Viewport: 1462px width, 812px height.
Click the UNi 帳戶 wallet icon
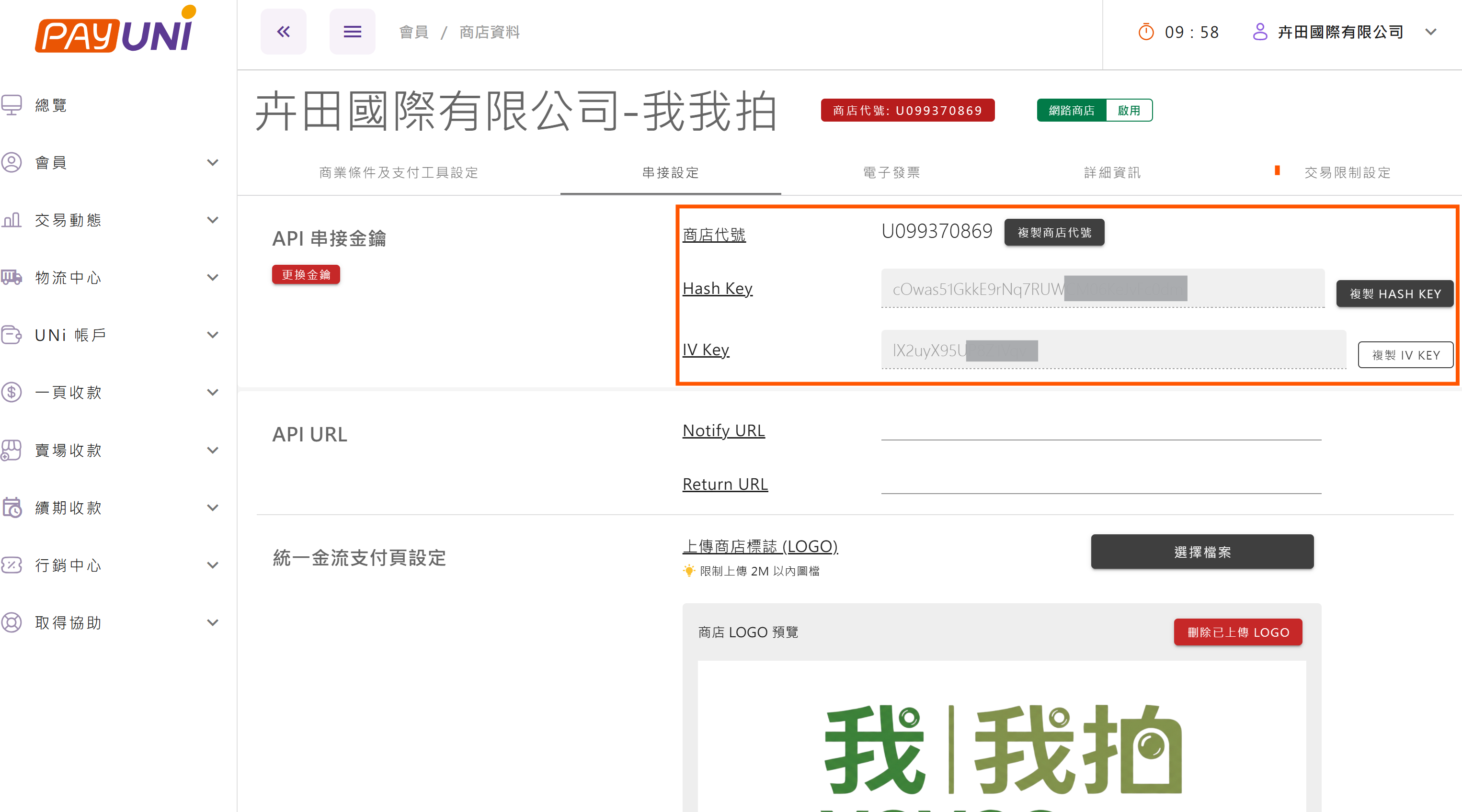coord(11,335)
